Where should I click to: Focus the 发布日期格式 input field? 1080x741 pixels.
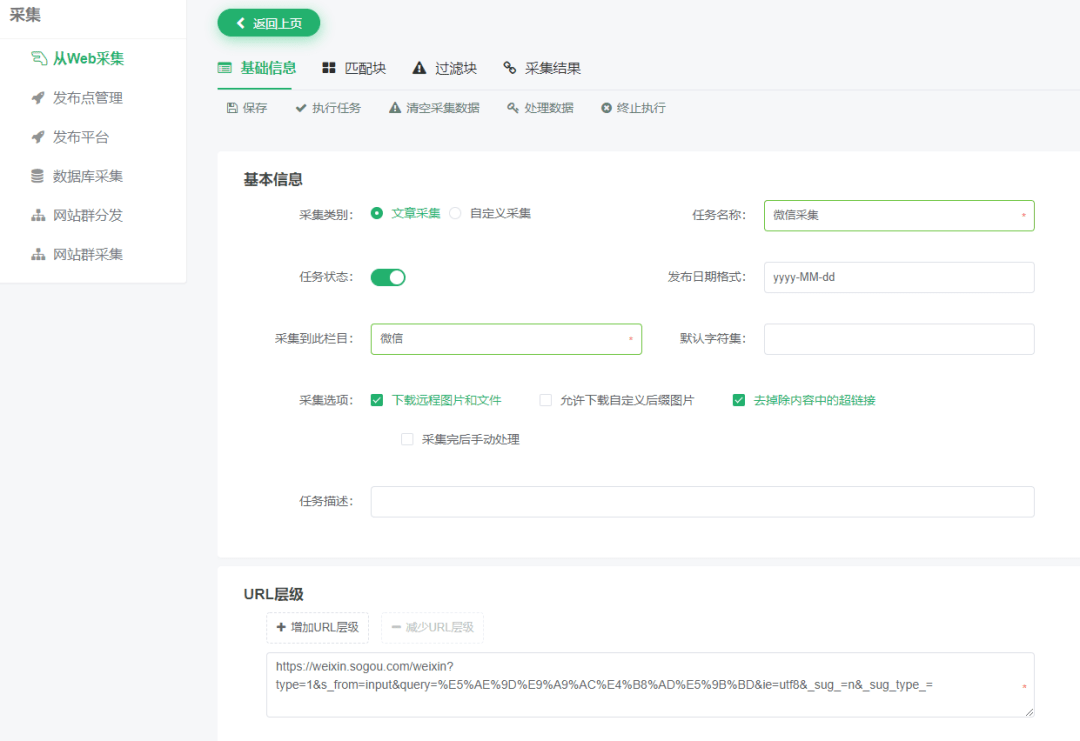899,278
